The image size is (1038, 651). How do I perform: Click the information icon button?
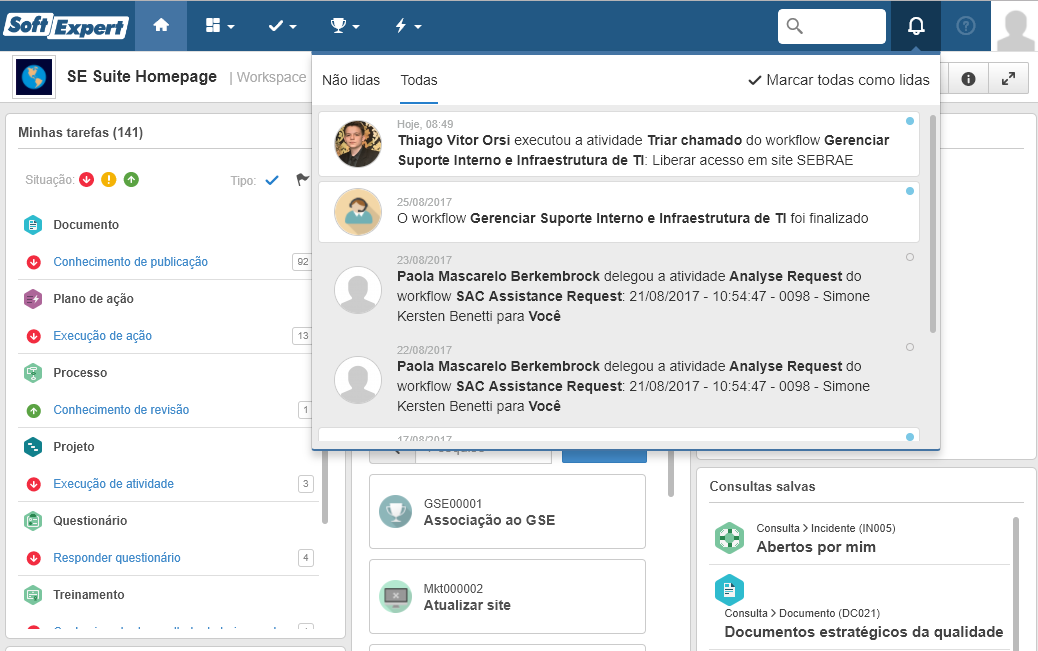(968, 79)
